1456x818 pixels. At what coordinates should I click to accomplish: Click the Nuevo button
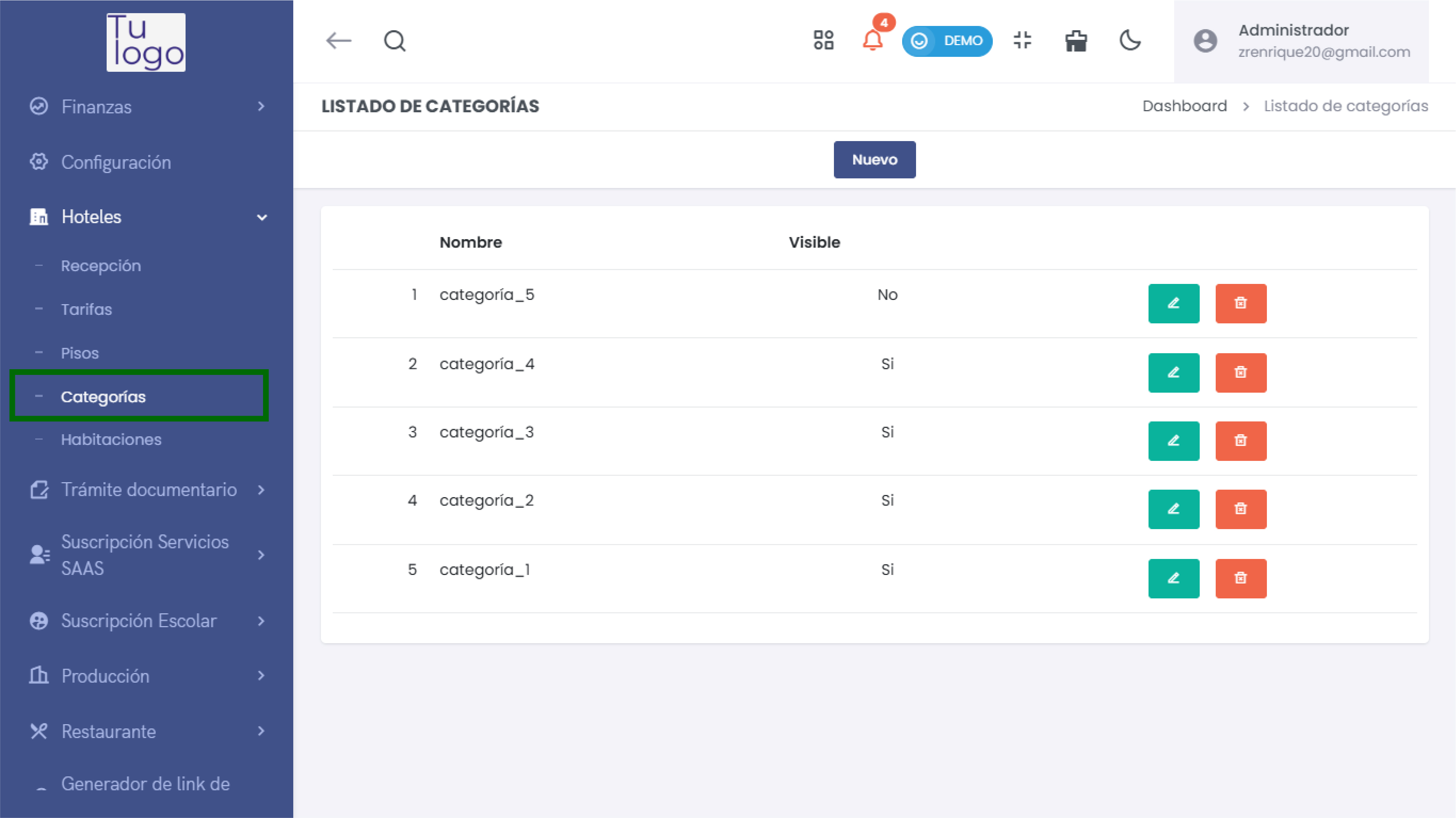point(874,160)
